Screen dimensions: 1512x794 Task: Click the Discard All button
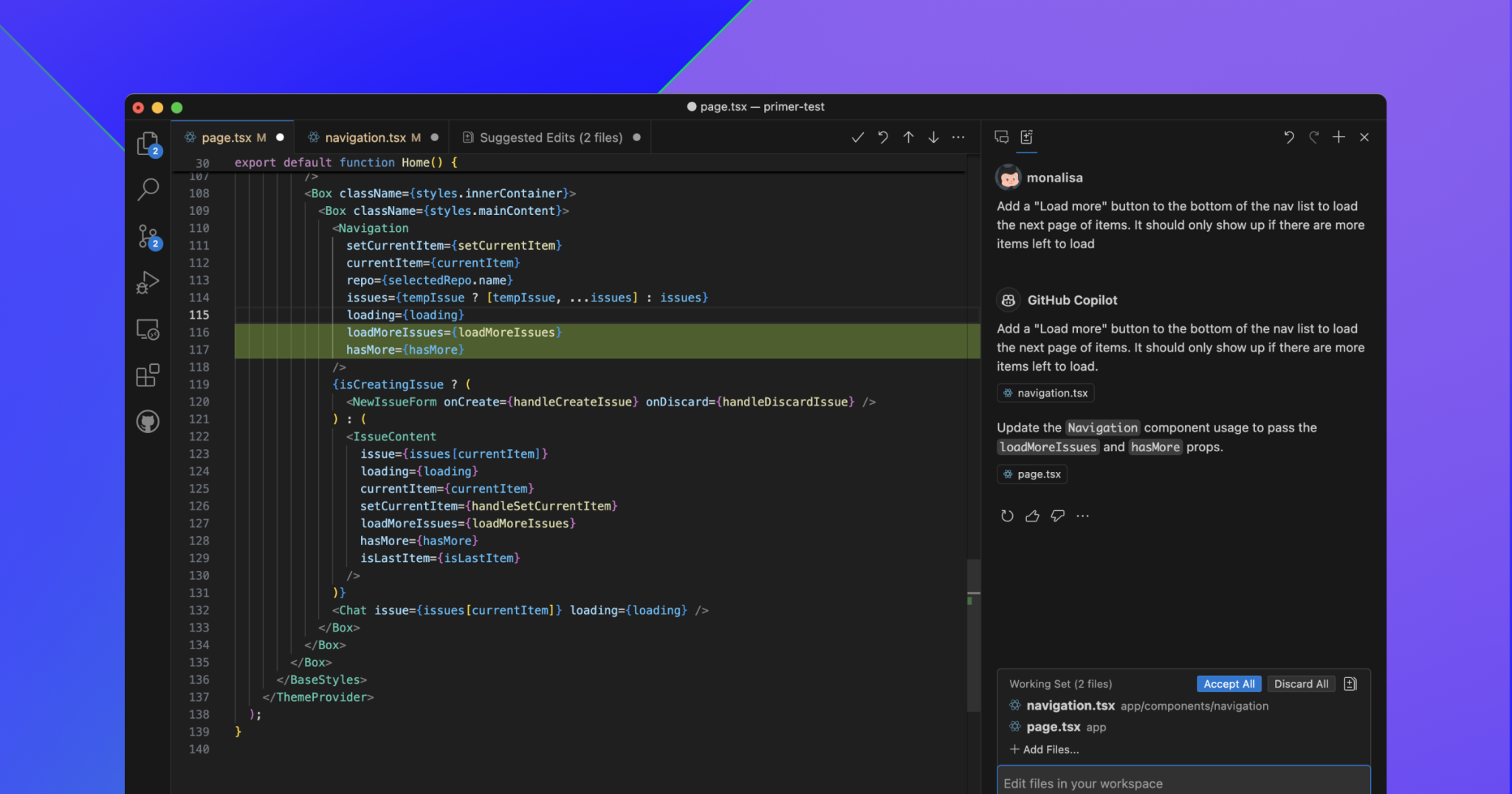[1301, 684]
